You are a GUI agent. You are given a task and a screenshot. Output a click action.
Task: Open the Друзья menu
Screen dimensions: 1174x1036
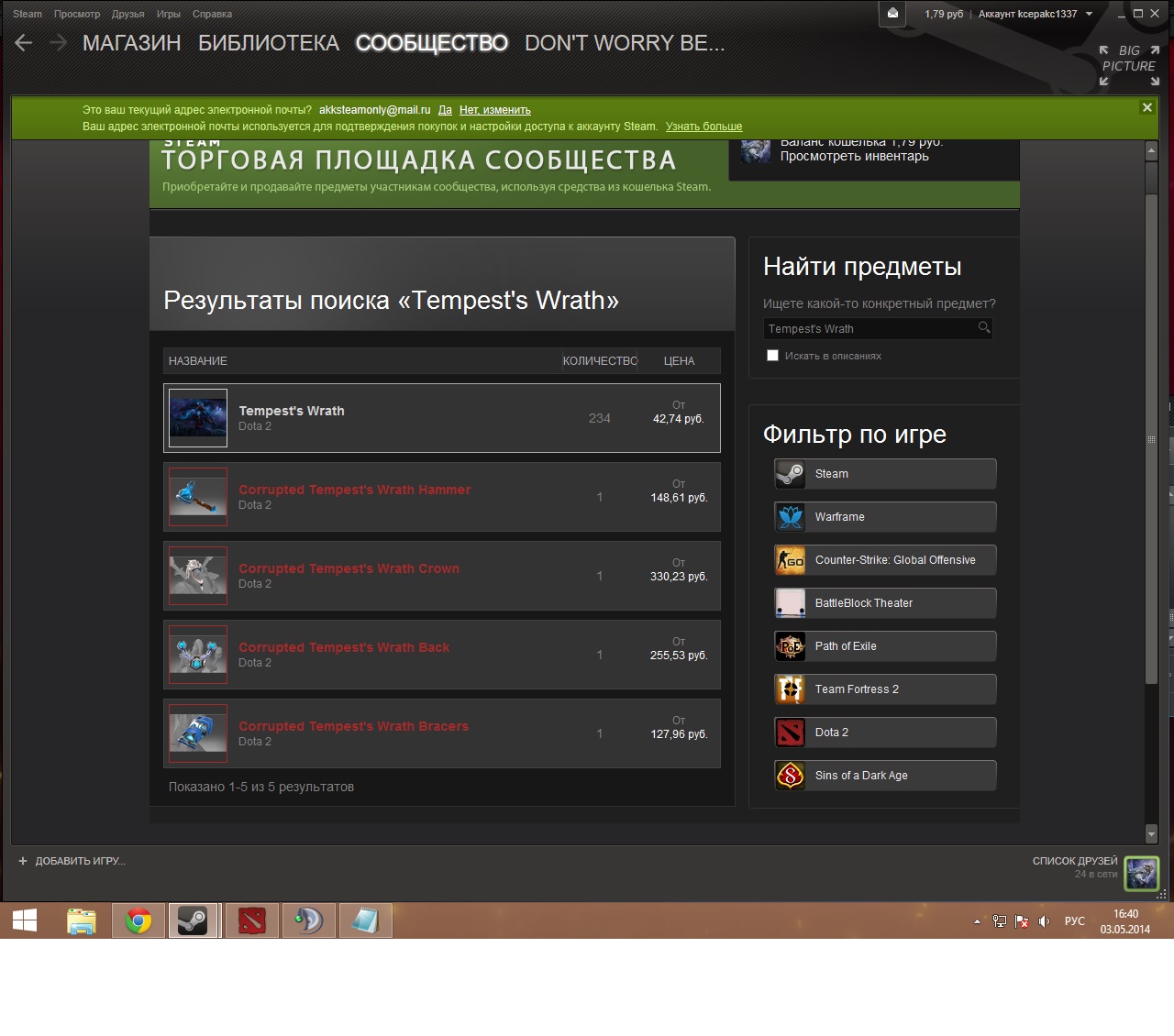[128, 14]
